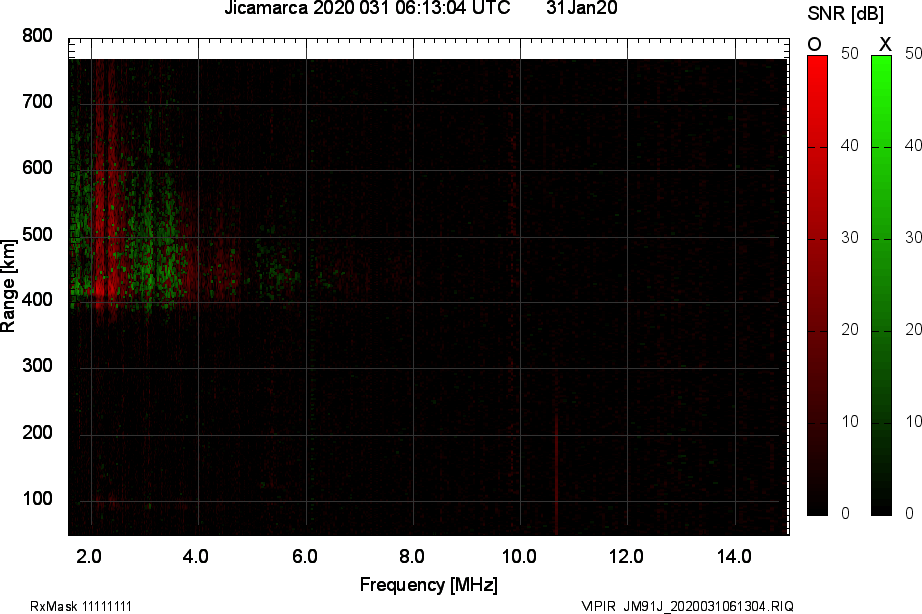The height and width of the screenshot is (614, 922).
Task: Click the '8.0' frequency tick label
Action: [412, 556]
